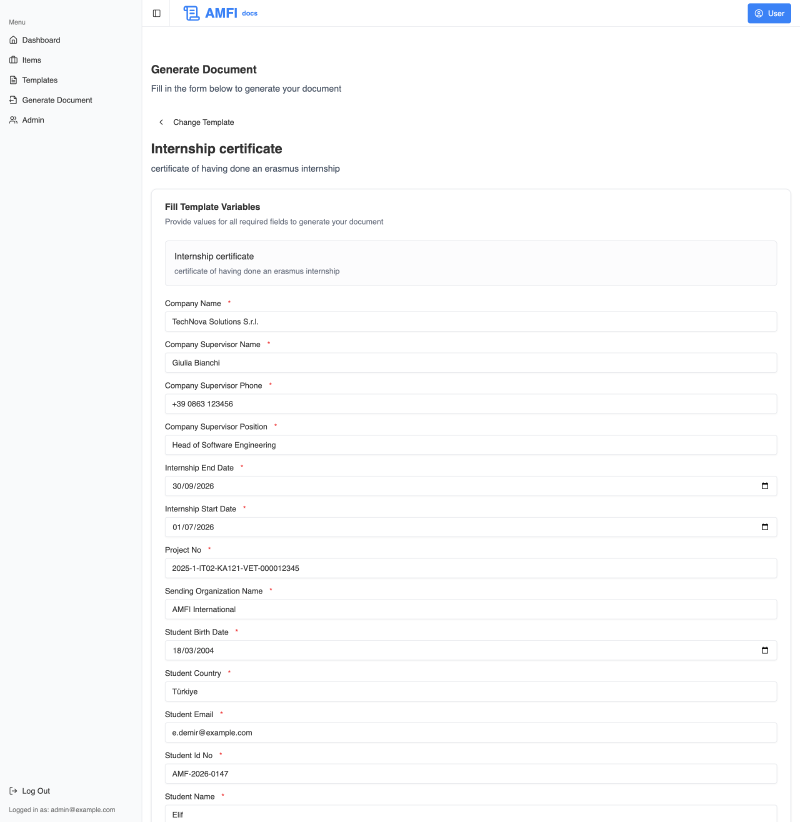Click the Internship End Date field
The width and height of the screenshot is (800, 822).
coord(470,486)
